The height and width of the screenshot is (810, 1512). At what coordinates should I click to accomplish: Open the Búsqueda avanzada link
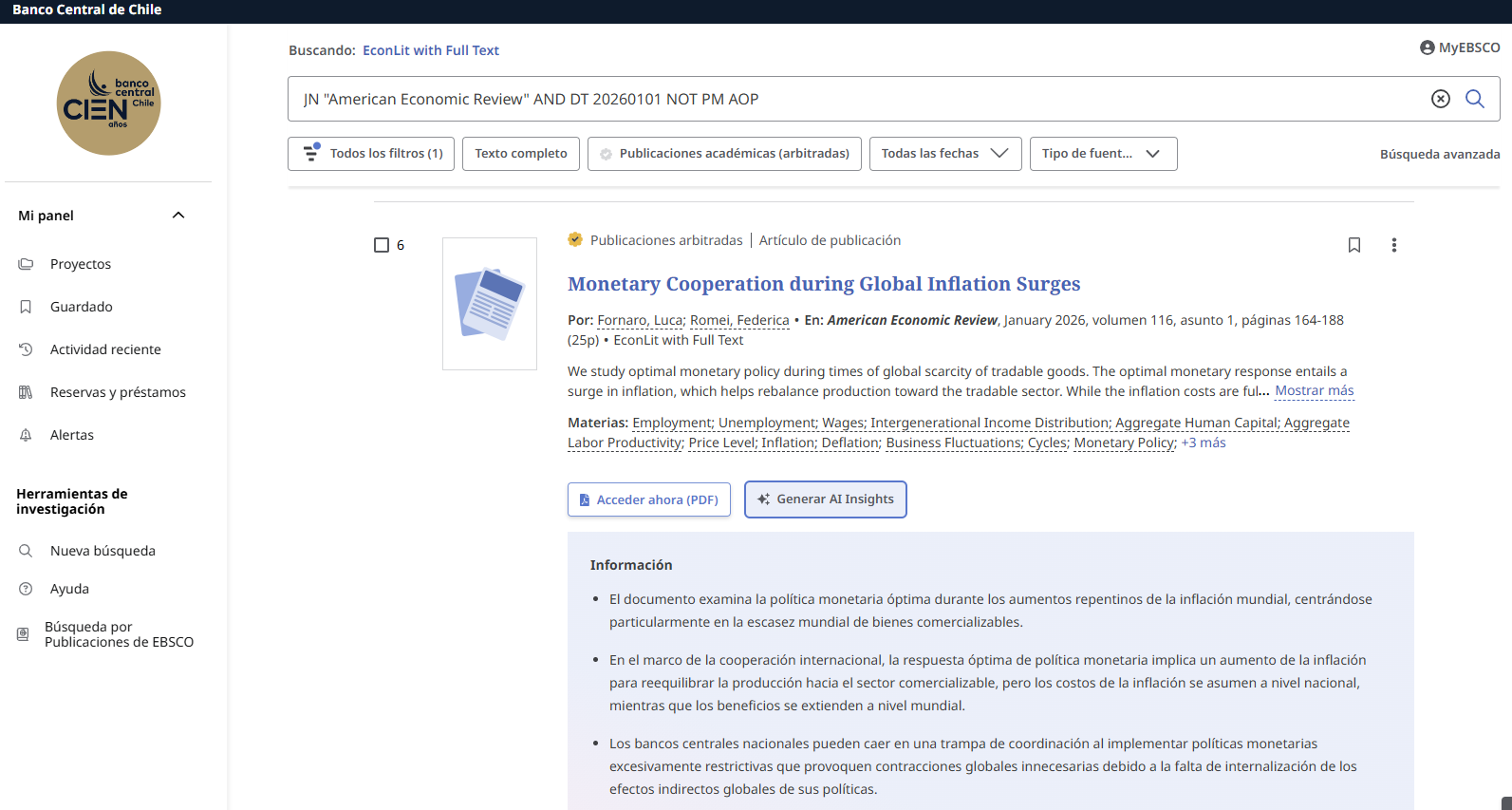click(x=1439, y=154)
